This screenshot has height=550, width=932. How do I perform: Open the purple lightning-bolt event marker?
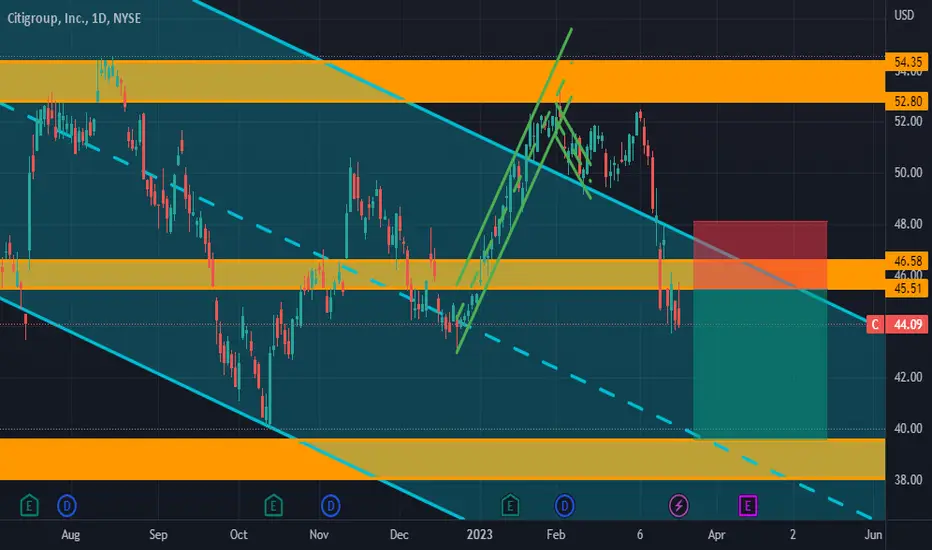pos(678,506)
